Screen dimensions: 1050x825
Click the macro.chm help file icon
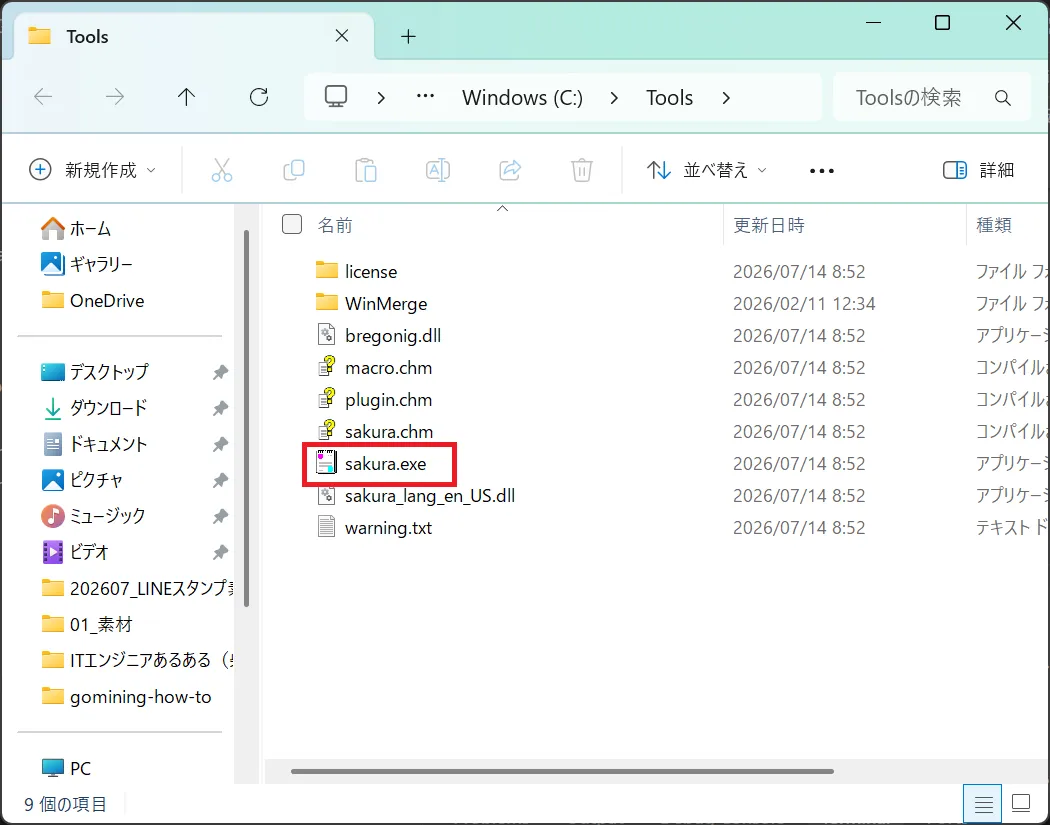click(x=326, y=366)
